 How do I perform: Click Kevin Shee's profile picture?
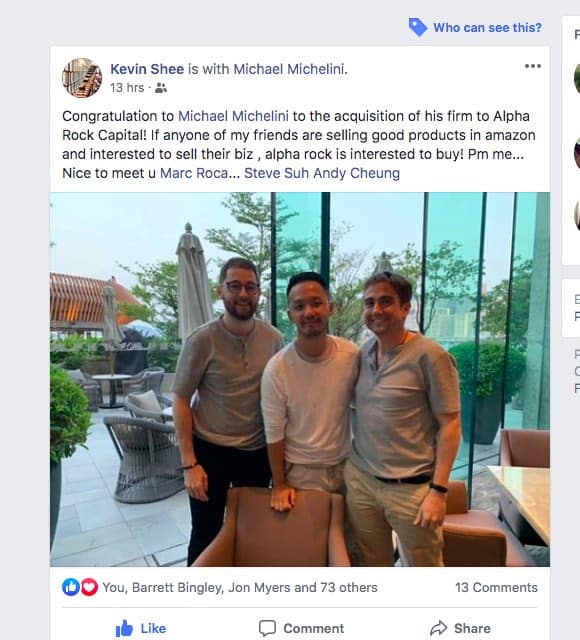82,78
